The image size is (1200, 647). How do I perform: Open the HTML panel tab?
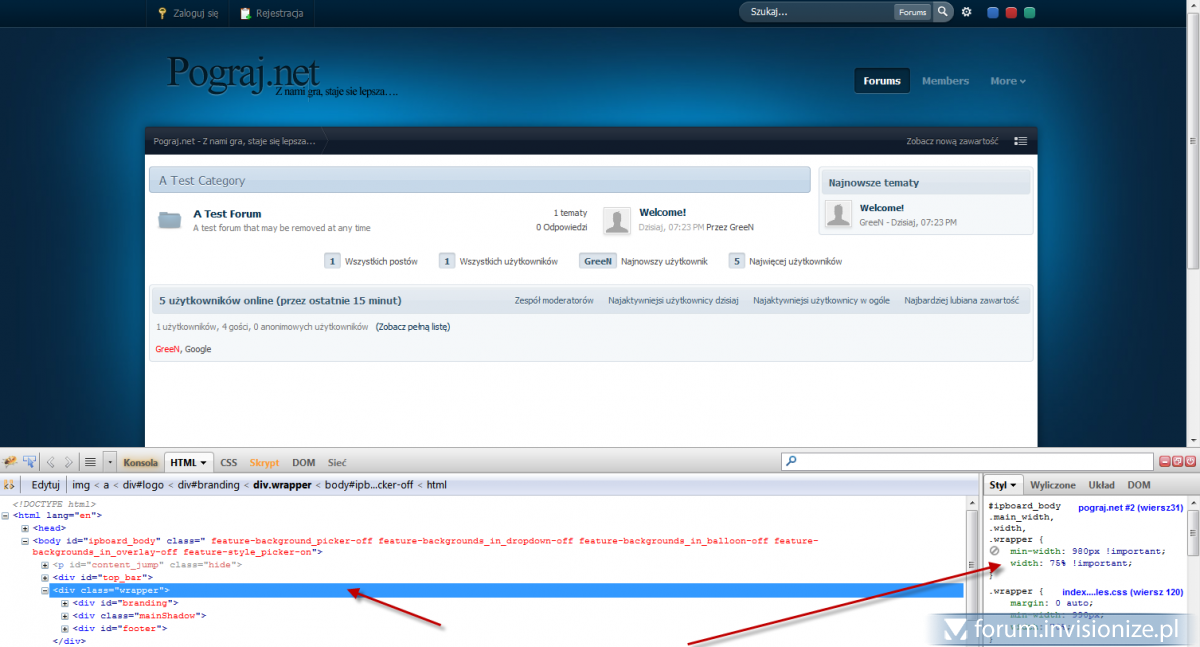[189, 462]
